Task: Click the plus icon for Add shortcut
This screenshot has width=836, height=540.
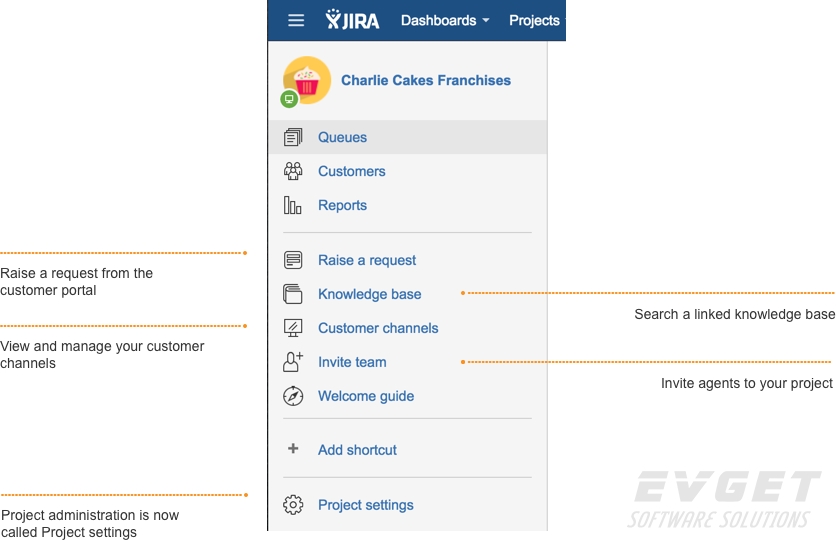Action: 293,448
